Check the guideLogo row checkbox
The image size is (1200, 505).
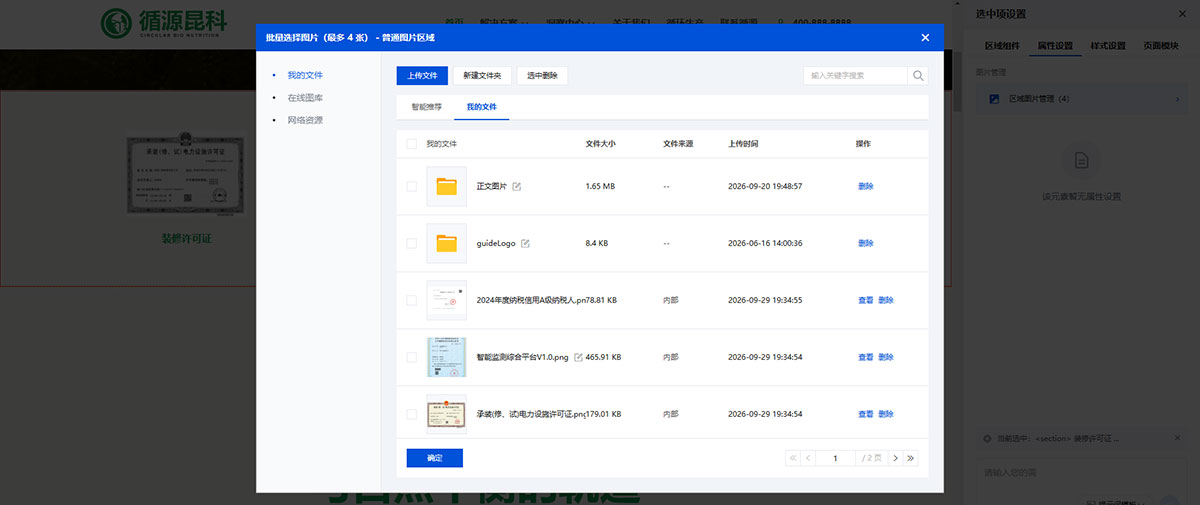point(412,244)
